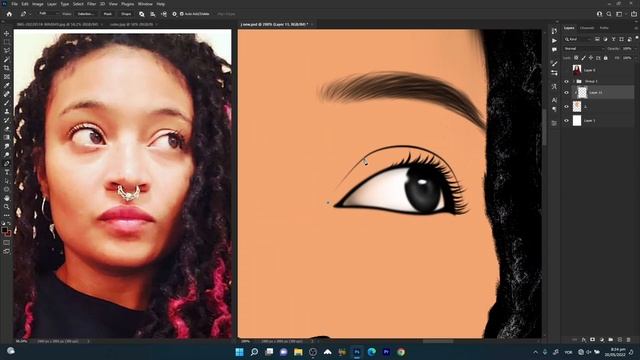Viewport: 640px width, 360px height.
Task: Open the Filter menu
Action: [x=91, y=4]
